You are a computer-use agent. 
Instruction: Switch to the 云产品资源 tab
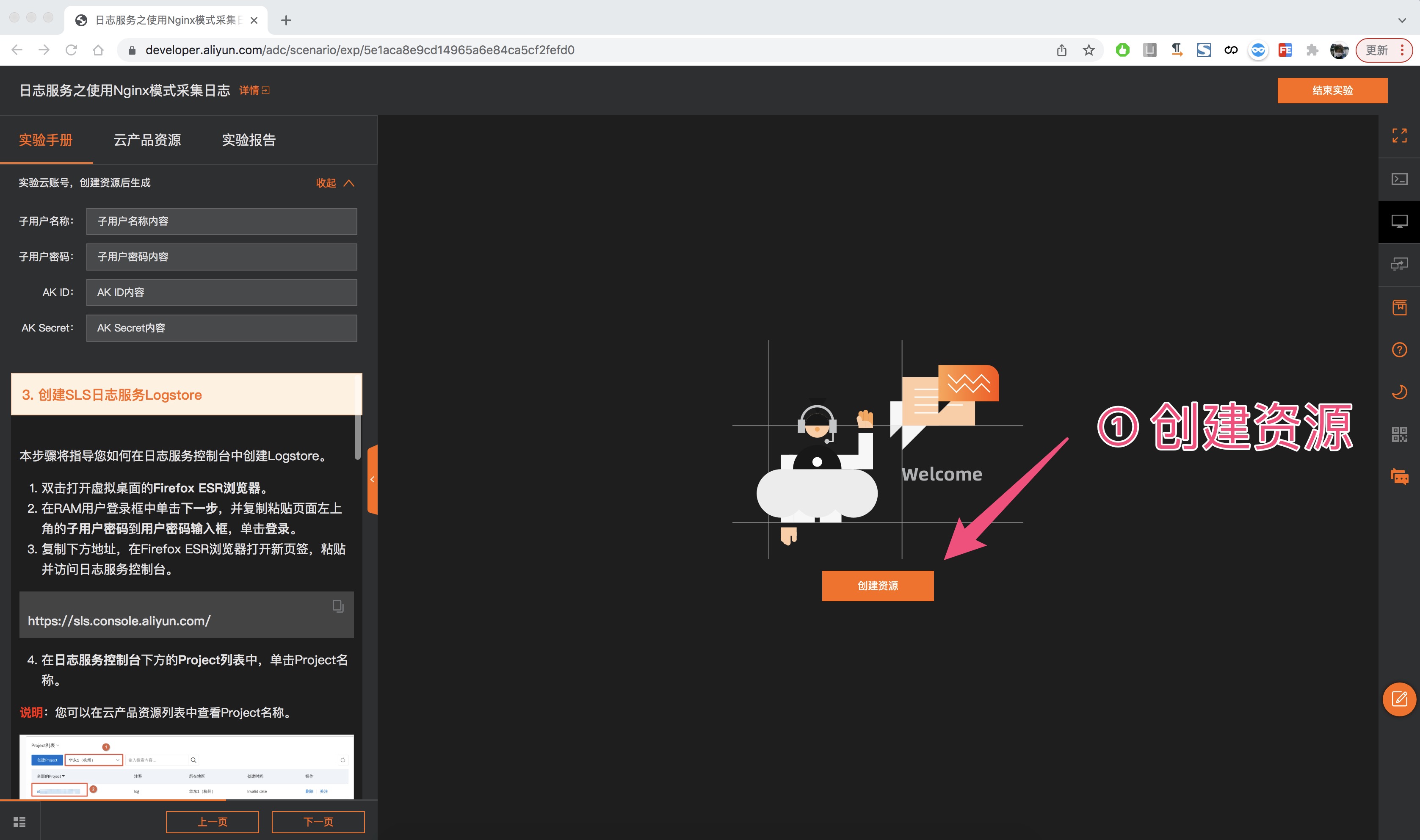click(147, 140)
